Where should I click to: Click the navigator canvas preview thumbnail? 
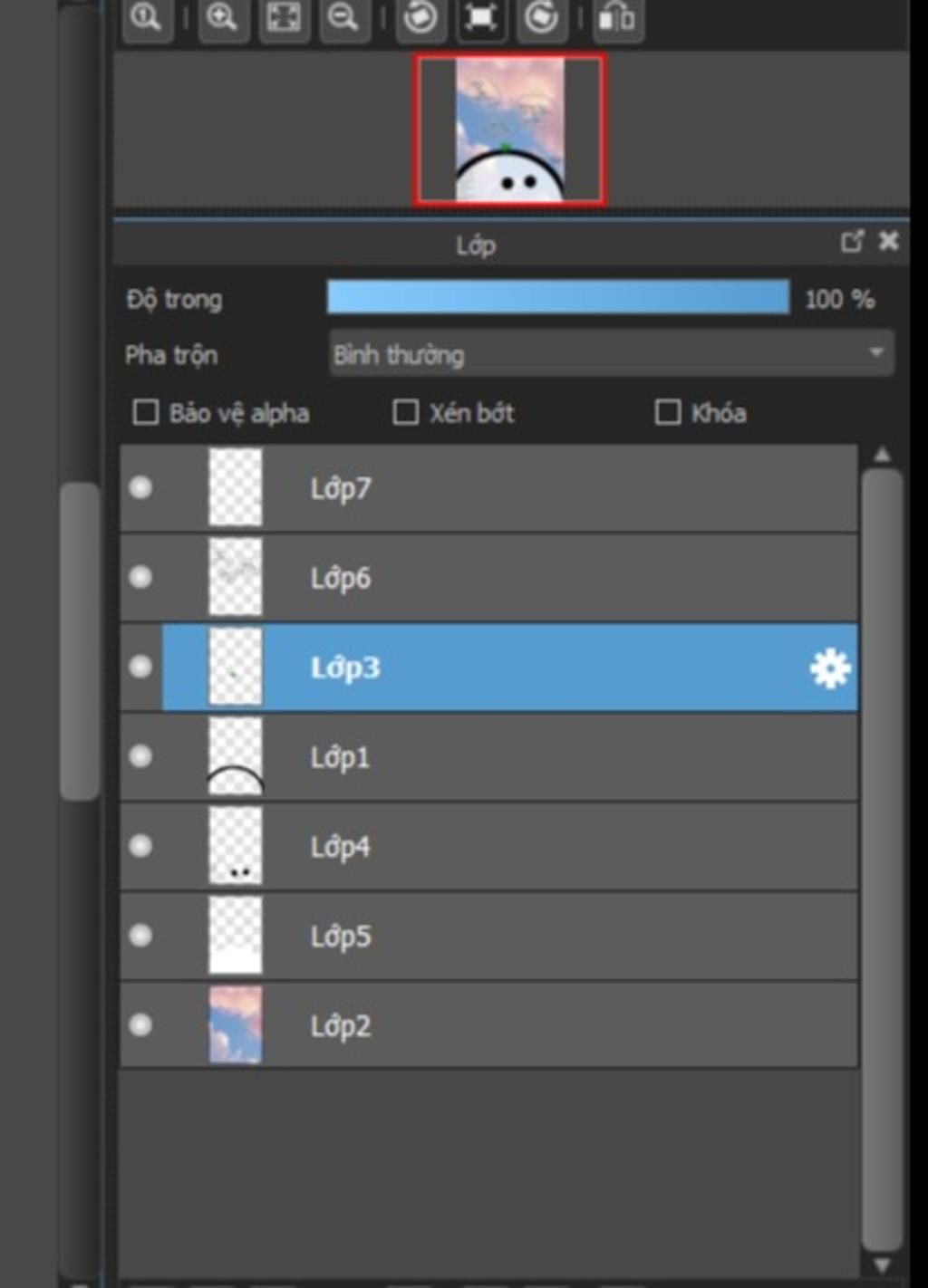coord(509,129)
